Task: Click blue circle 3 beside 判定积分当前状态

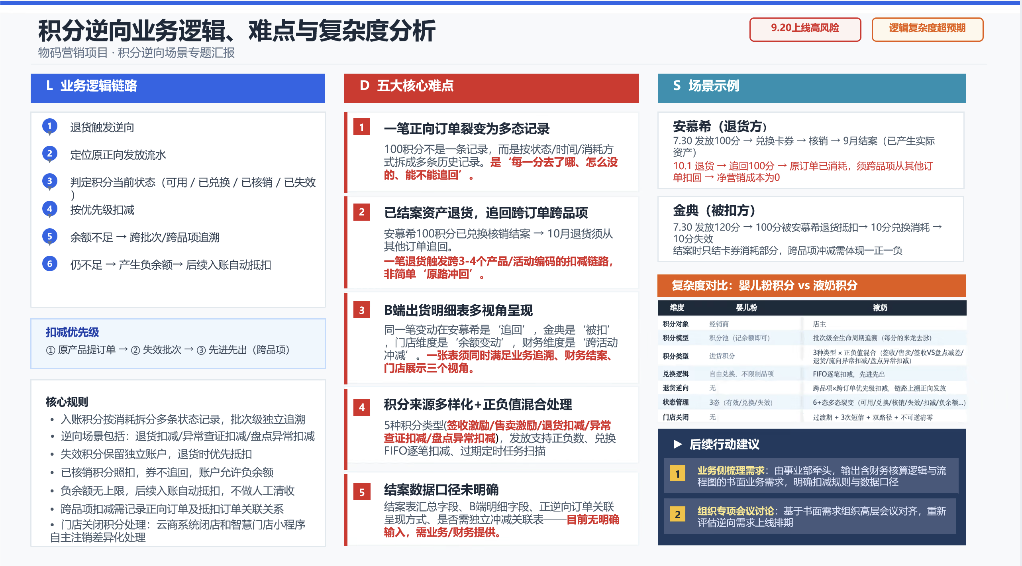Action: pos(50,181)
